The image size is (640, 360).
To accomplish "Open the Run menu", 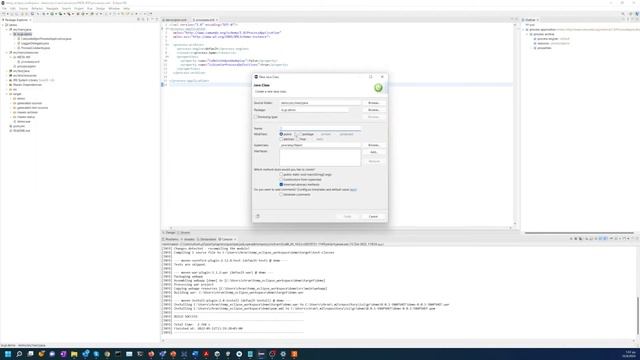I will pyautogui.click(x=90, y=9).
